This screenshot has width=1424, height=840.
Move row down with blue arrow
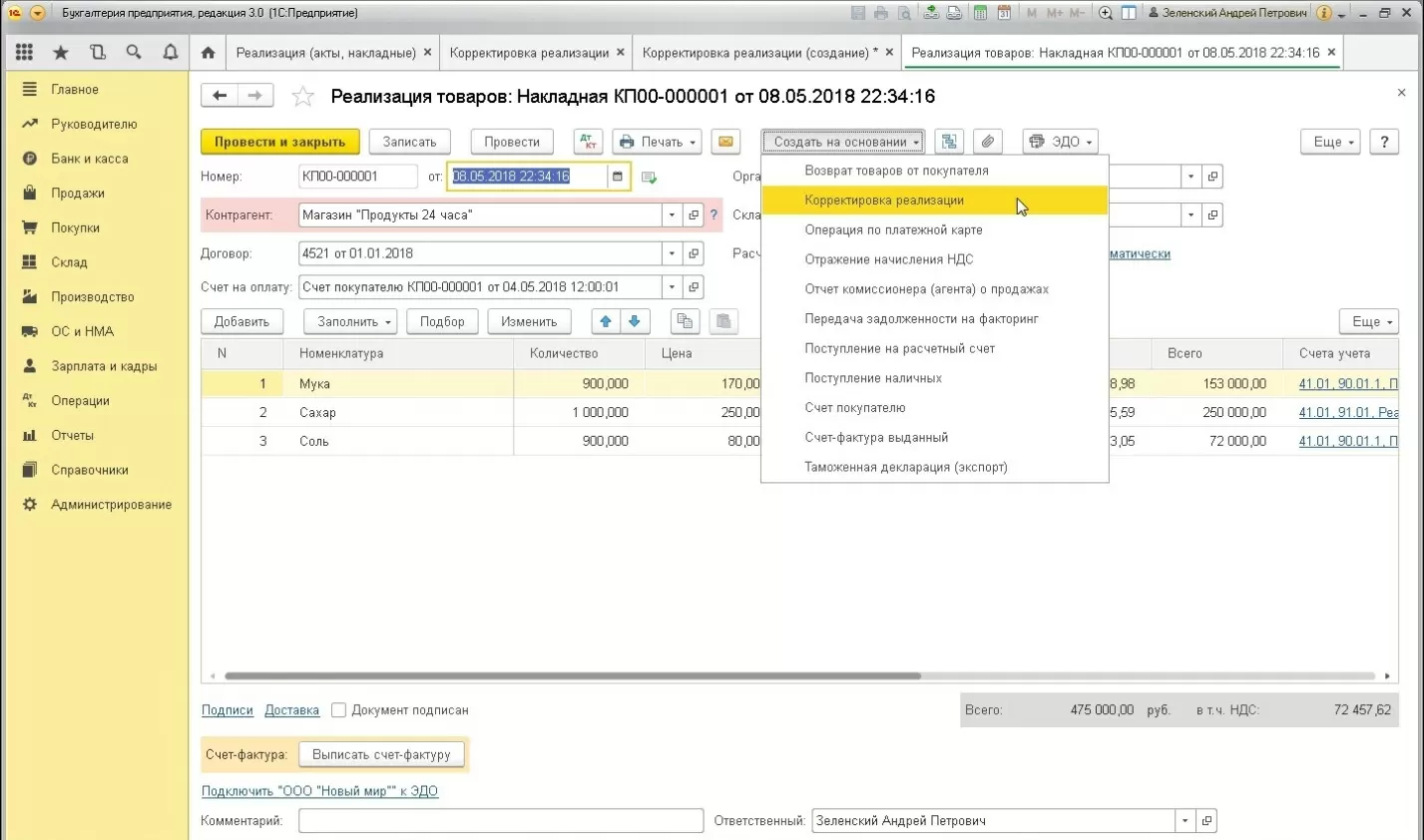point(634,321)
